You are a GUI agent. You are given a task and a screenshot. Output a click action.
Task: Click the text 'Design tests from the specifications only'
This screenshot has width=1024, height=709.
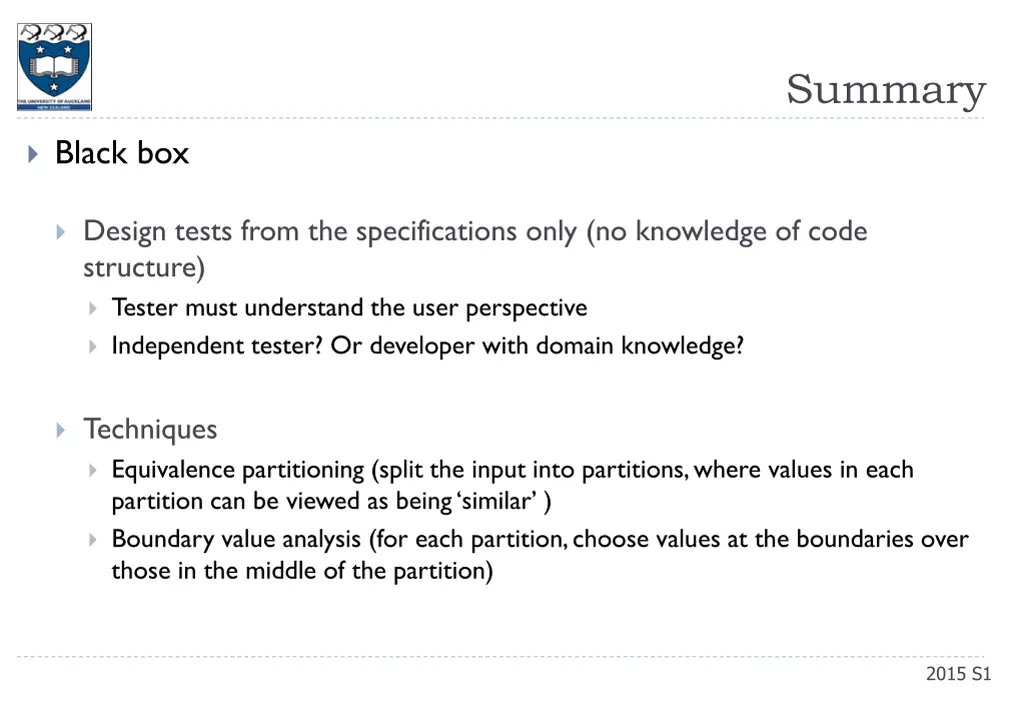[330, 232]
